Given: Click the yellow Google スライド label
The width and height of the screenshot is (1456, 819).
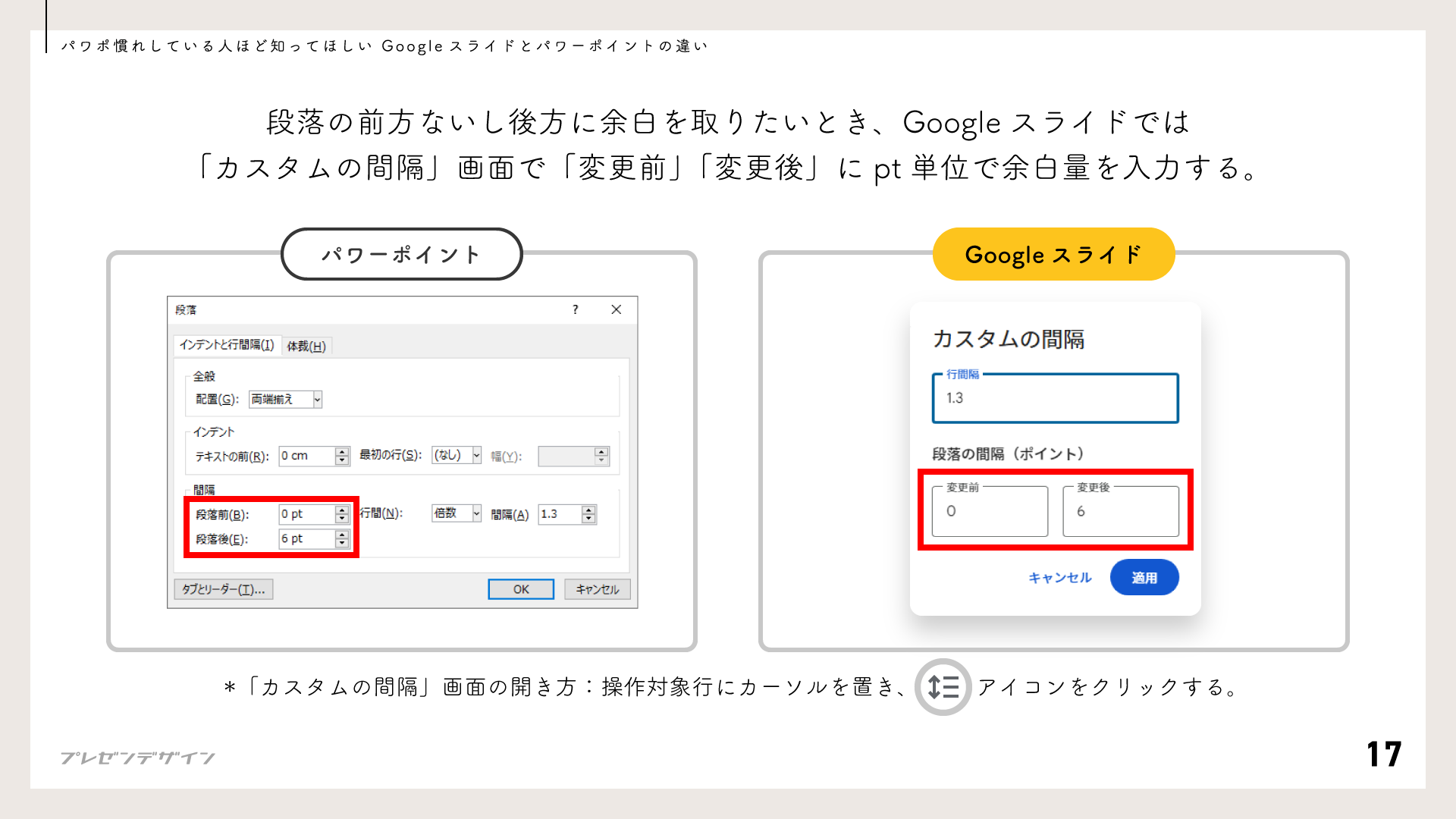Looking at the screenshot, I should point(1053,254).
